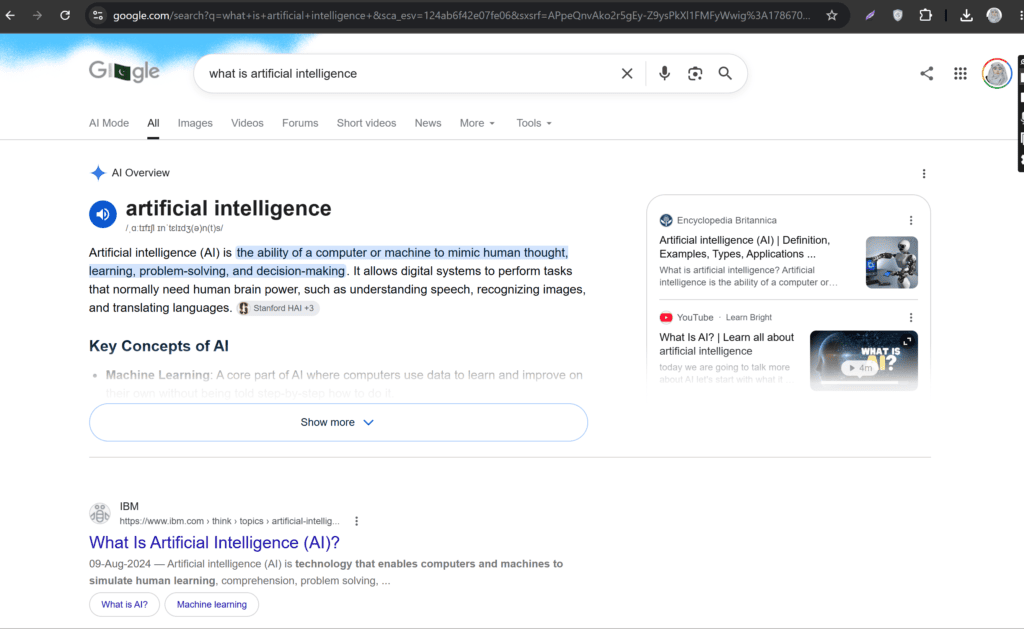
Task: Click the Encyclopedia Britannica source name
Action: pos(726,220)
